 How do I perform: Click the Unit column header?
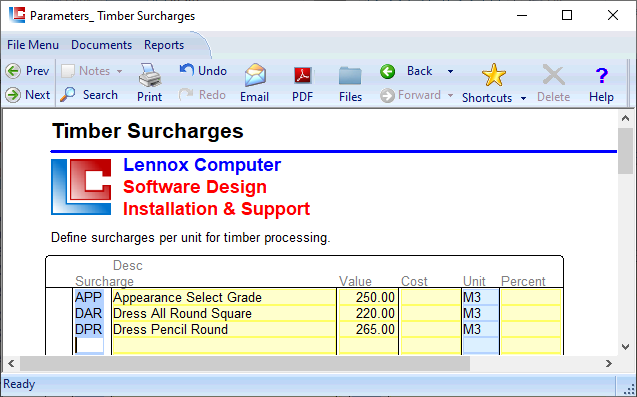point(474,281)
